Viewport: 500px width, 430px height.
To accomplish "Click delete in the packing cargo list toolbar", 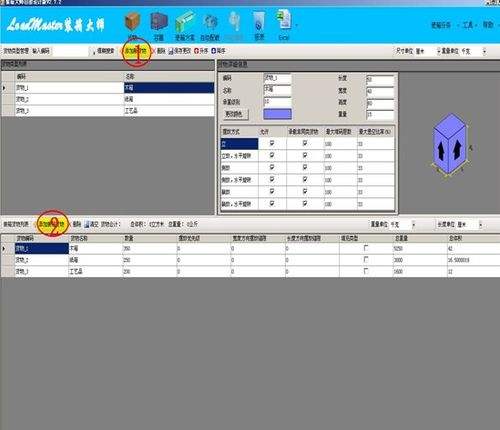I will (77, 224).
